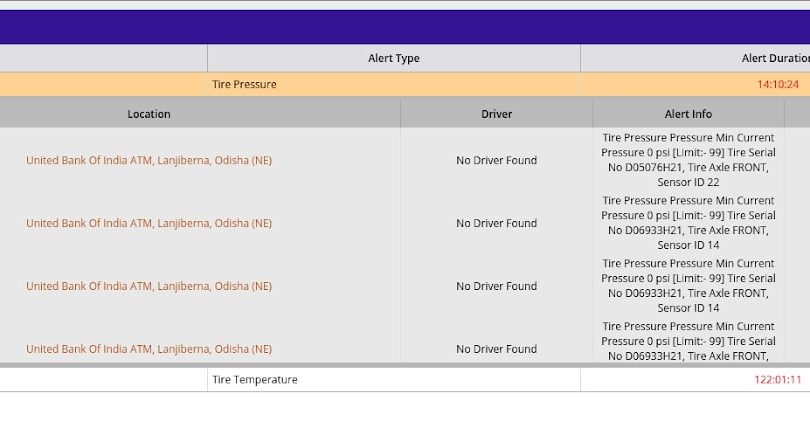
Task: Click the Alert Duration column header
Action: [775, 59]
